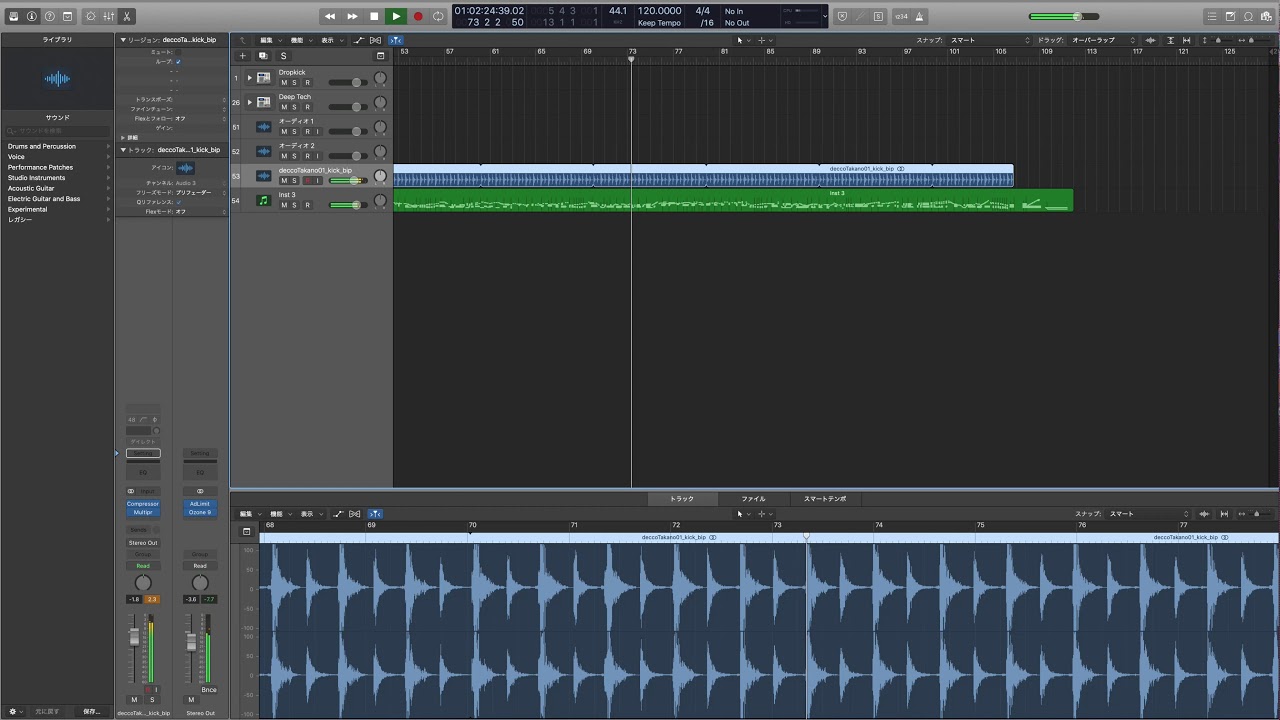This screenshot has width=1280, height=720.
Task: Open the Editors scissors icon
Action: (127, 16)
